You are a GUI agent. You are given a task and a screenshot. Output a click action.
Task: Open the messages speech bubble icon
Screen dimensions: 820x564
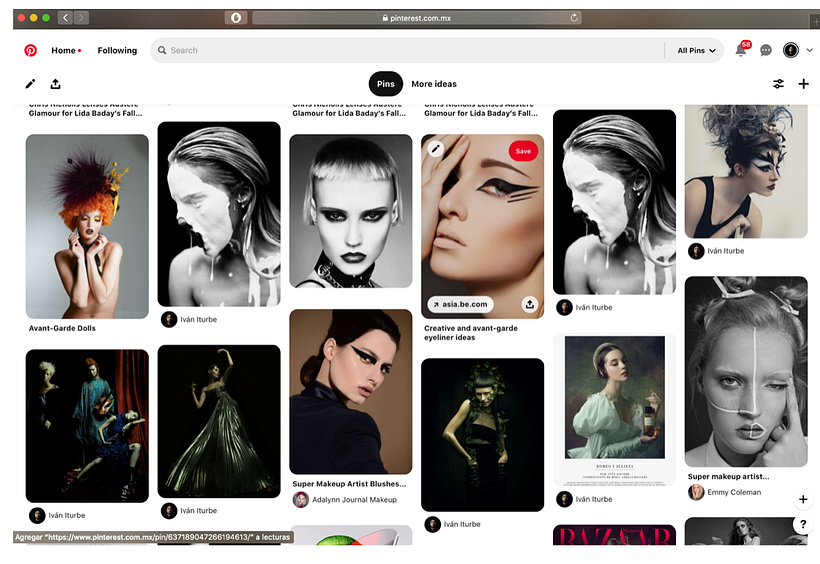(x=766, y=50)
